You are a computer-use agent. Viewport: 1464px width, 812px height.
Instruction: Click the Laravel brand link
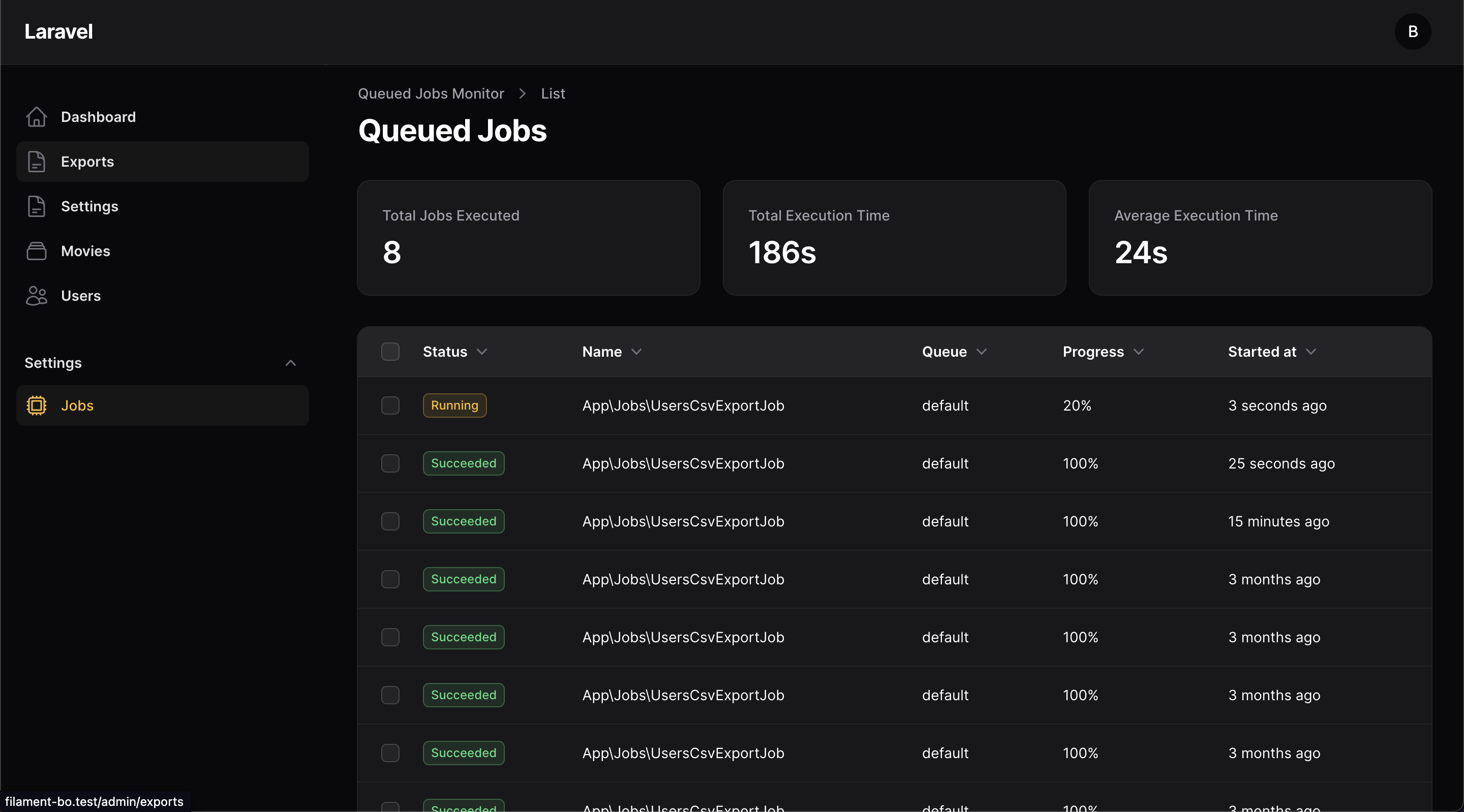click(x=58, y=32)
